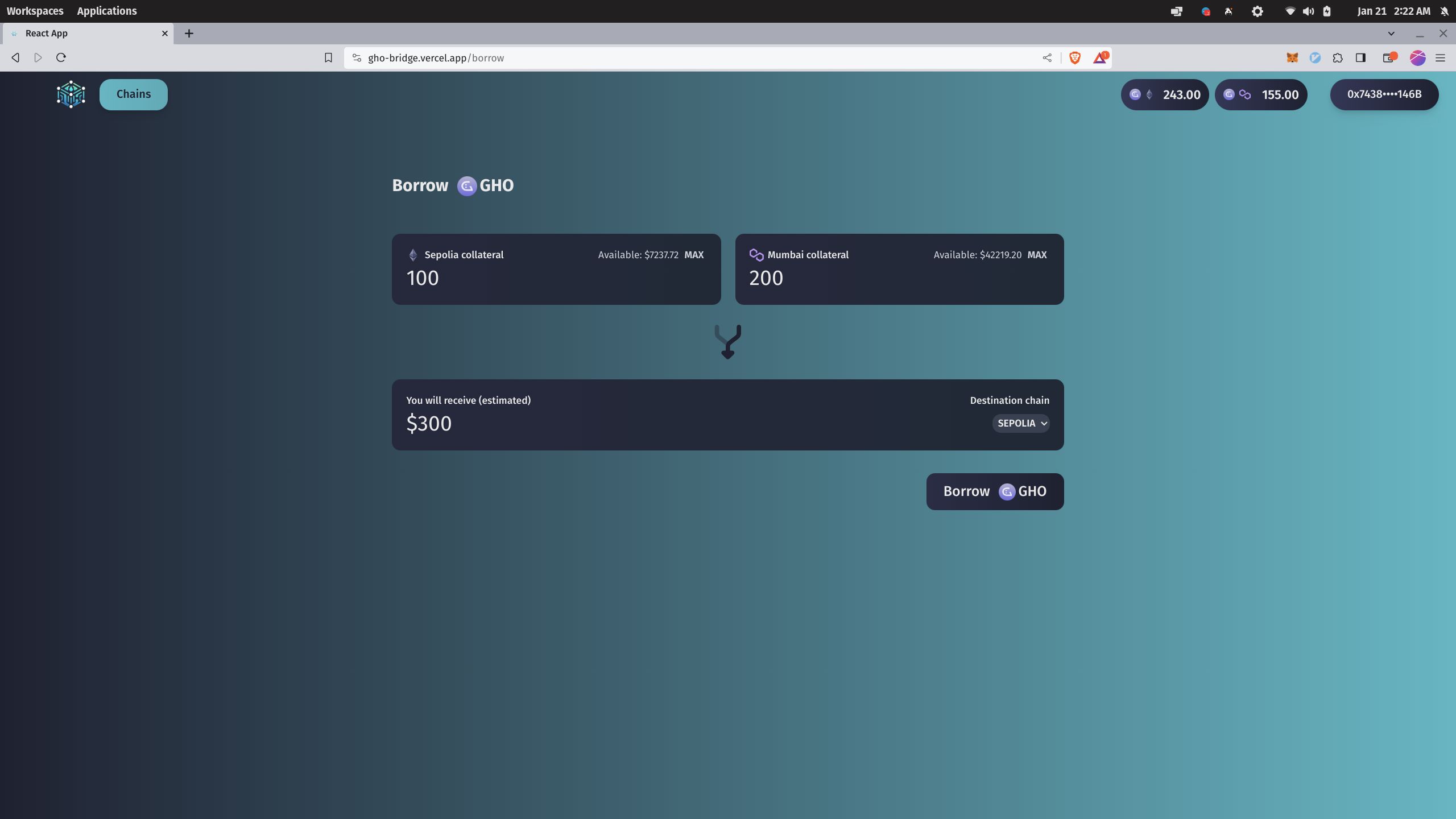Close the React App tab
This screenshot has width=1456, height=819.
tap(165, 34)
